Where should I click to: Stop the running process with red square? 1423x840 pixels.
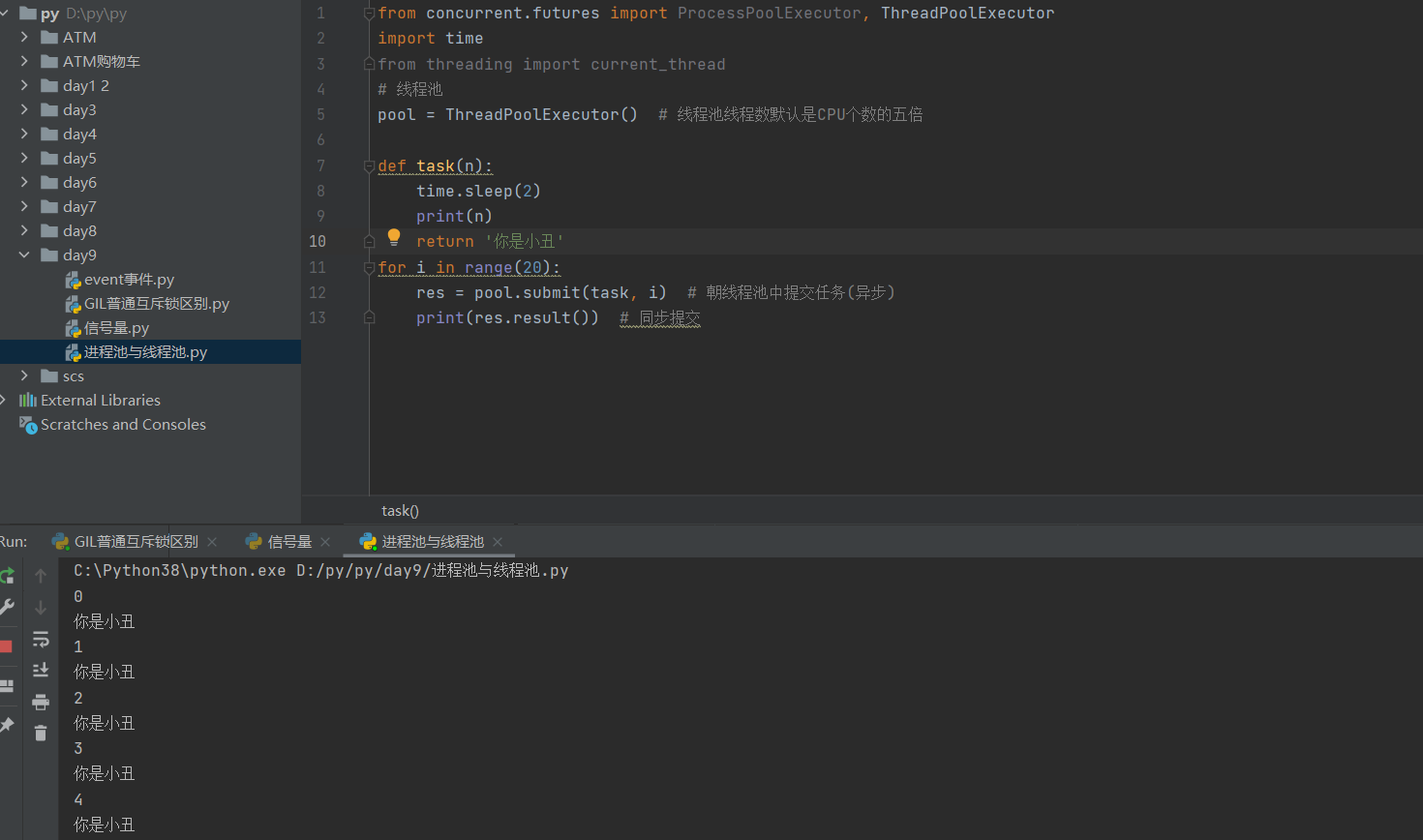[x=6, y=646]
